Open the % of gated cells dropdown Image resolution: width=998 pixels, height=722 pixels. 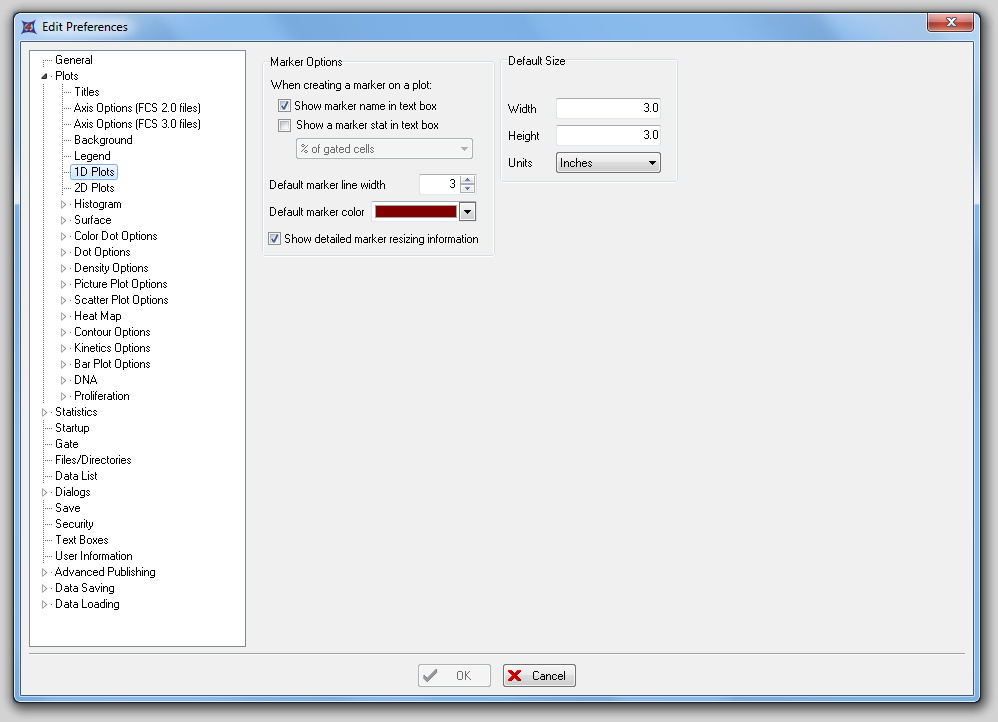384,149
